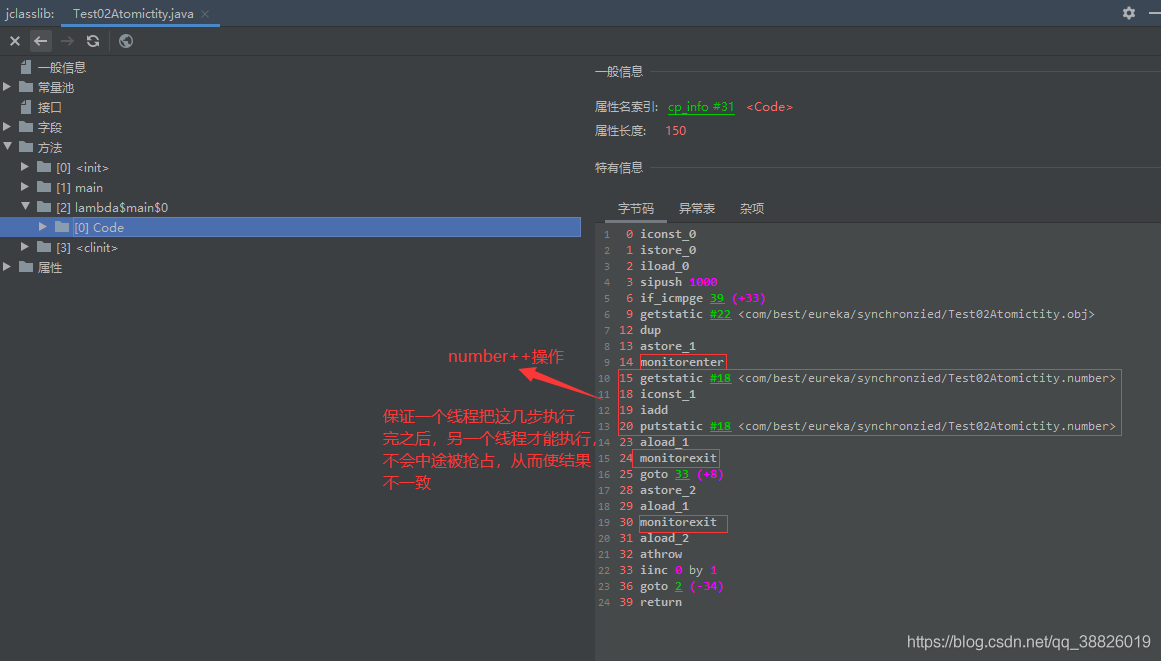Image resolution: width=1161 pixels, height=661 pixels.
Task: Open #18 link on getstatic number line
Action: coord(720,378)
